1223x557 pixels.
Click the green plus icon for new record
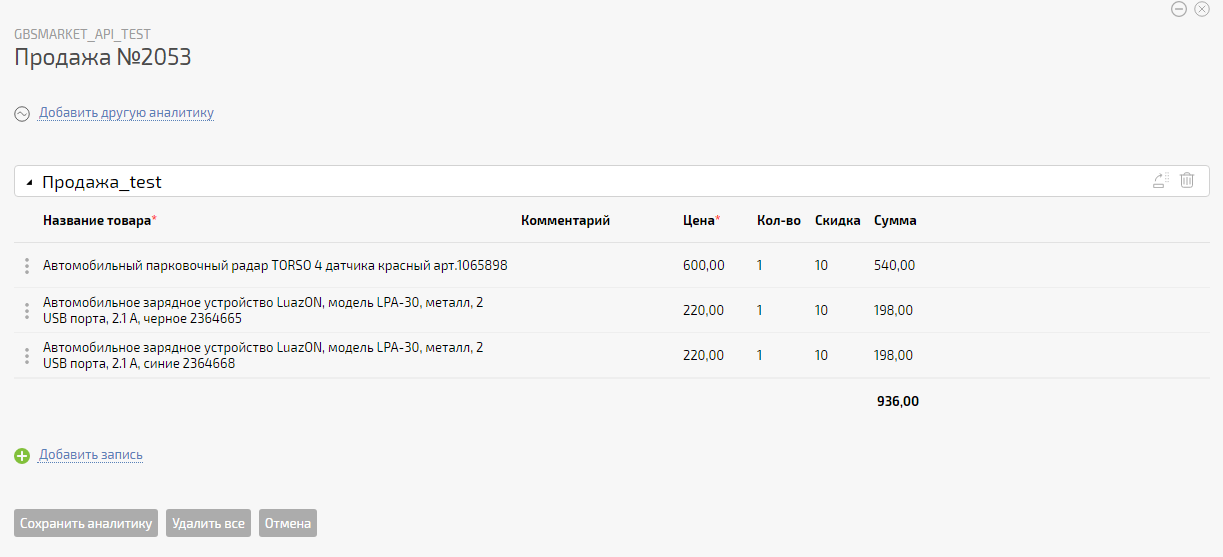(x=22, y=456)
